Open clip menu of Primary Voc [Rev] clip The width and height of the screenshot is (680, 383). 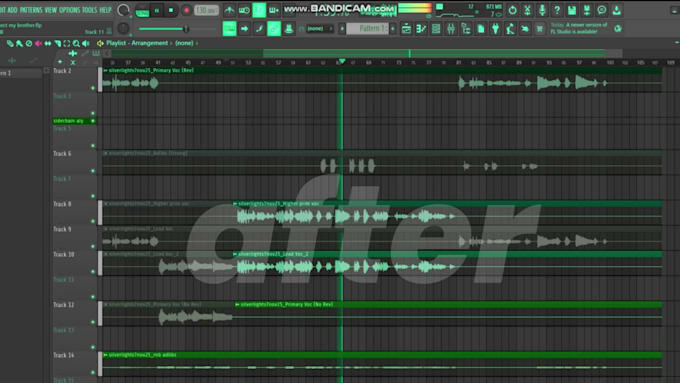point(105,70)
